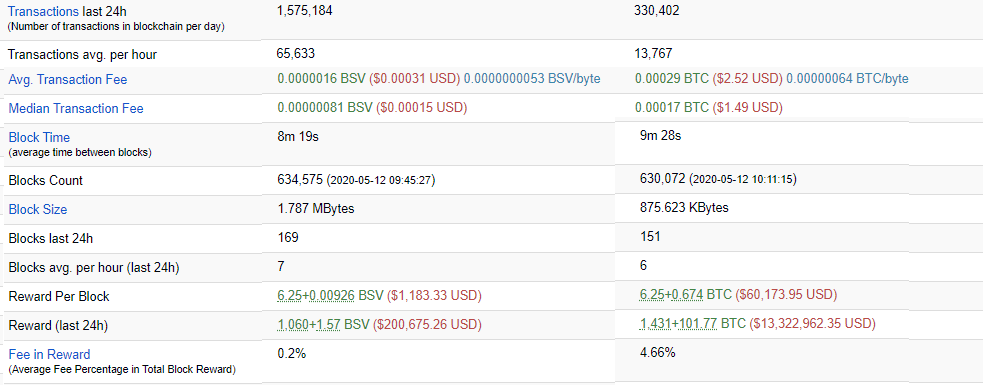This screenshot has width=983, height=385.
Task: Click the 0.00000081 BSV median fee
Action: [x=325, y=108]
